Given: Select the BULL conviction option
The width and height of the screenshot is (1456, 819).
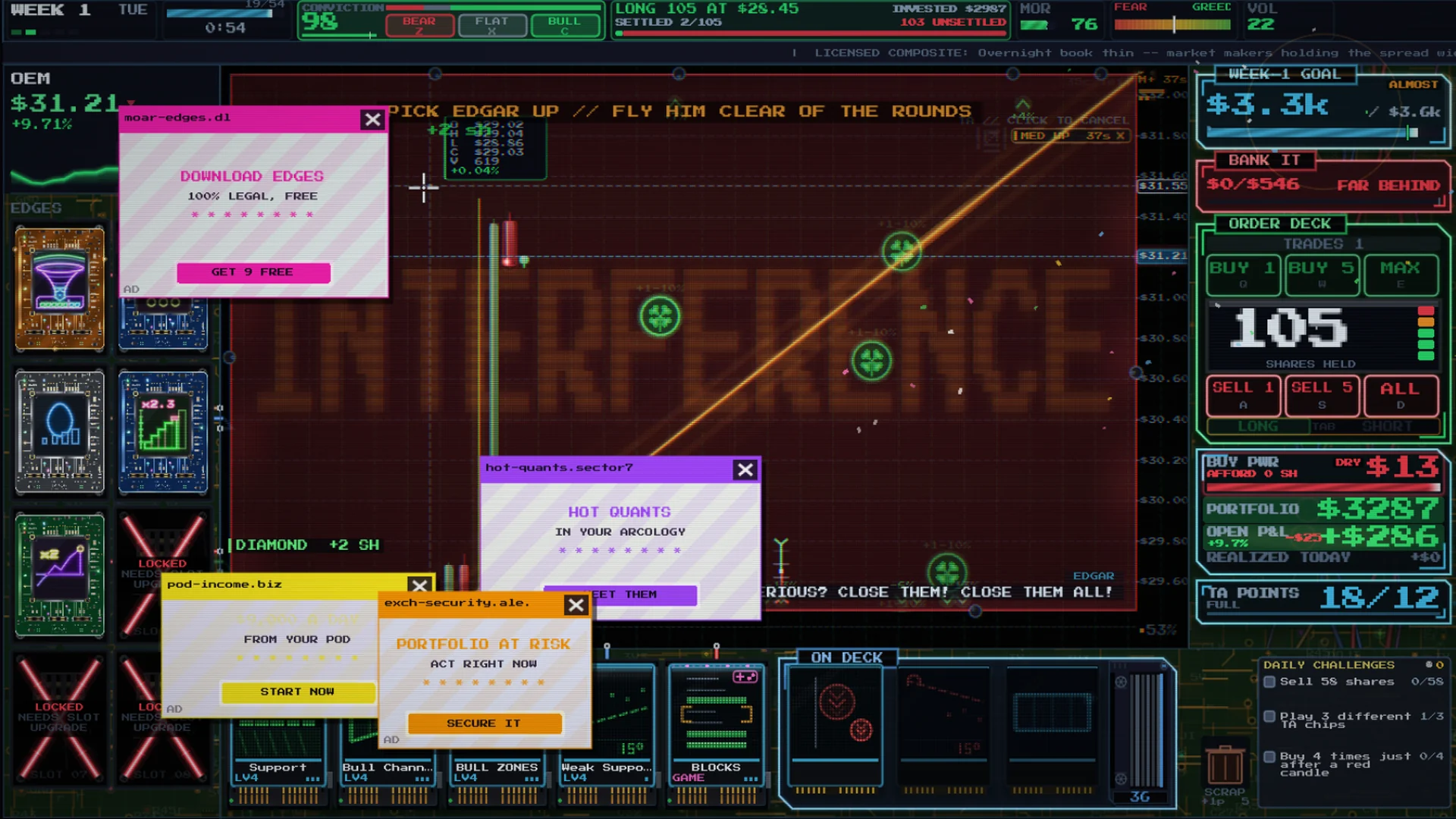Looking at the screenshot, I should click(564, 25).
